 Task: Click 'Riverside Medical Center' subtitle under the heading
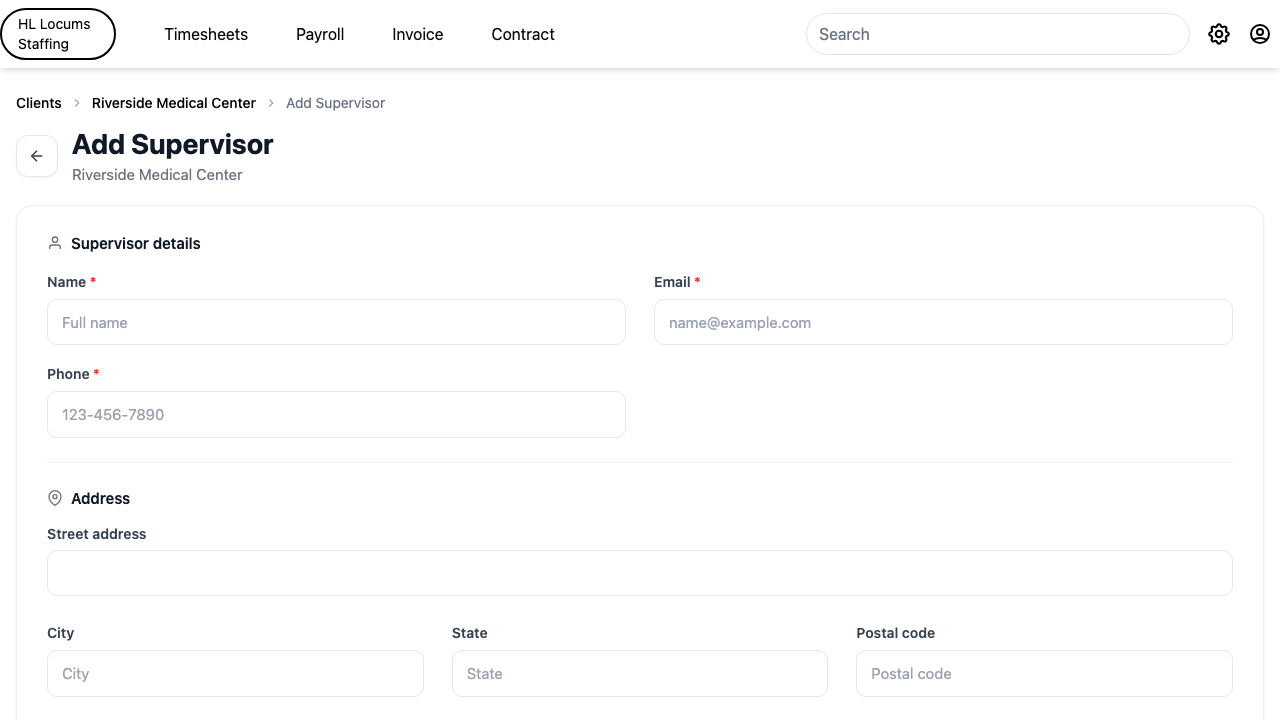[x=157, y=175]
